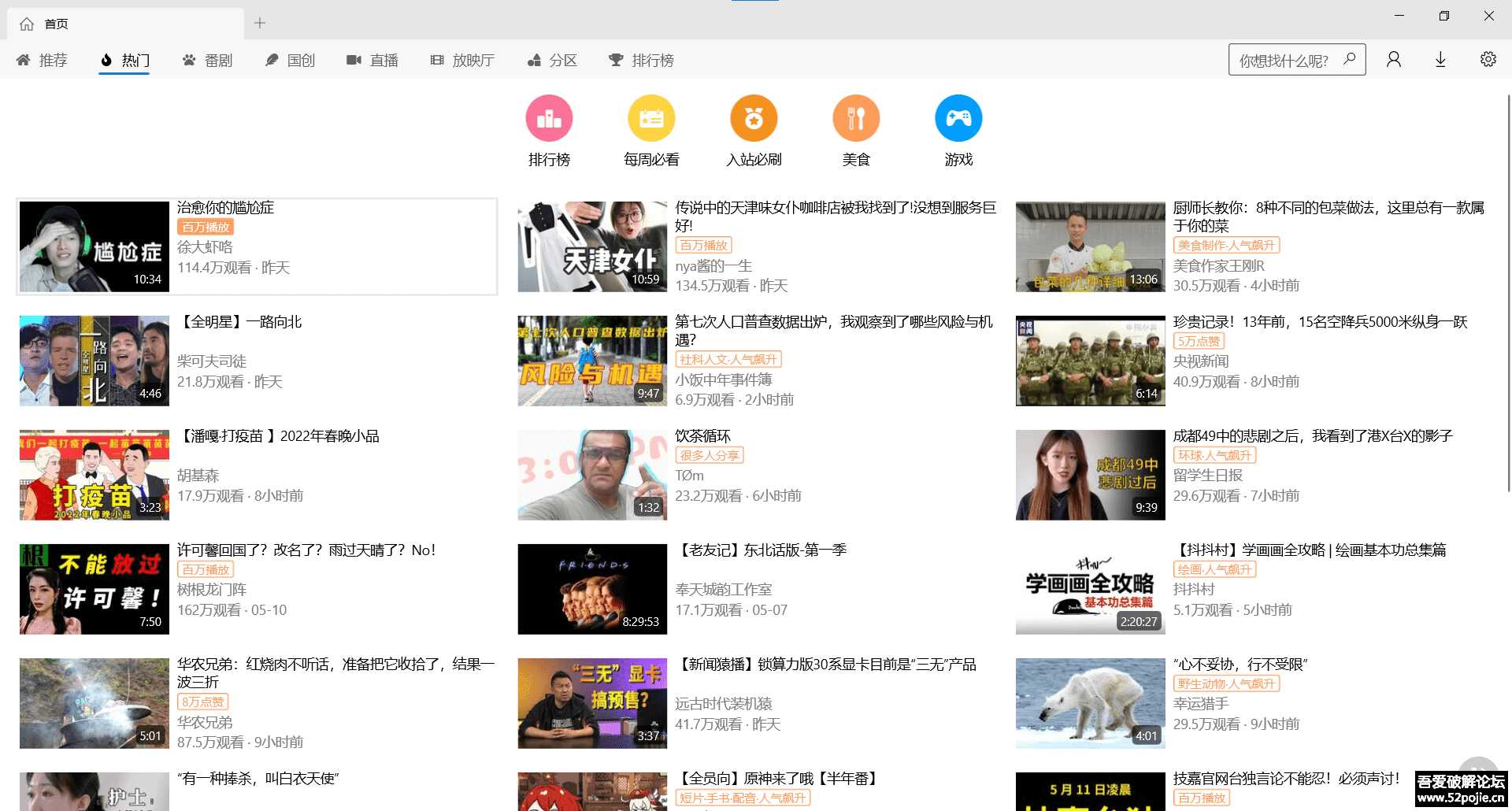The image size is (1512, 811).
Task: Open a new tab with the plus button
Action: pyautogui.click(x=260, y=23)
